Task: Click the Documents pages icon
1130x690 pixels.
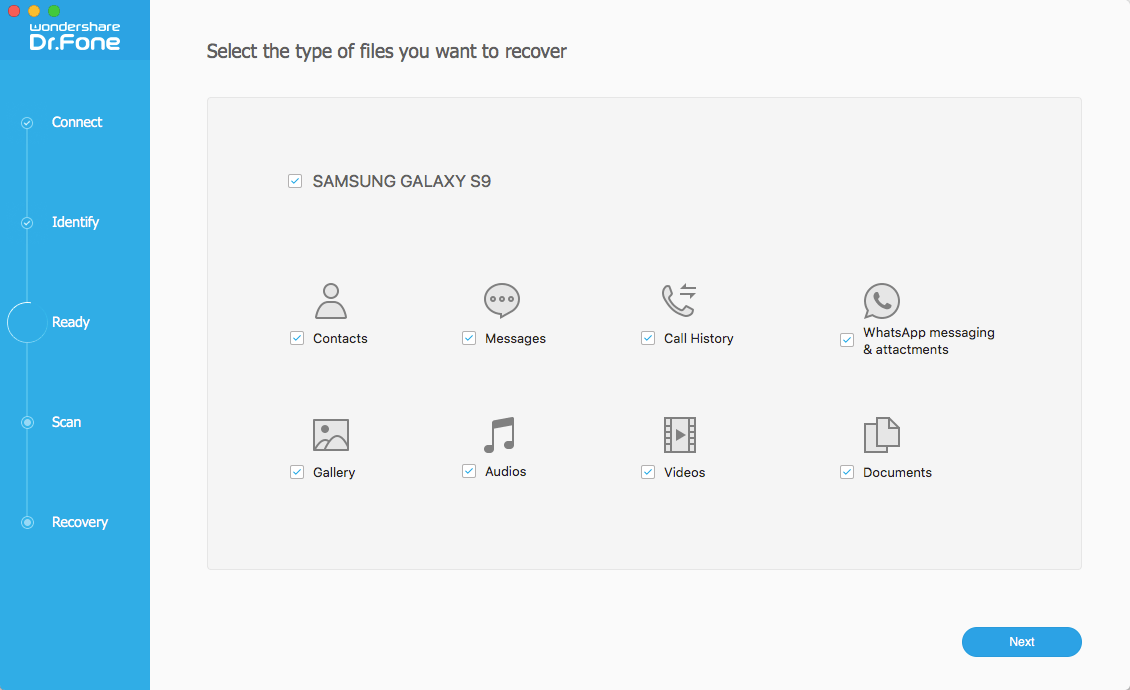Action: point(881,435)
